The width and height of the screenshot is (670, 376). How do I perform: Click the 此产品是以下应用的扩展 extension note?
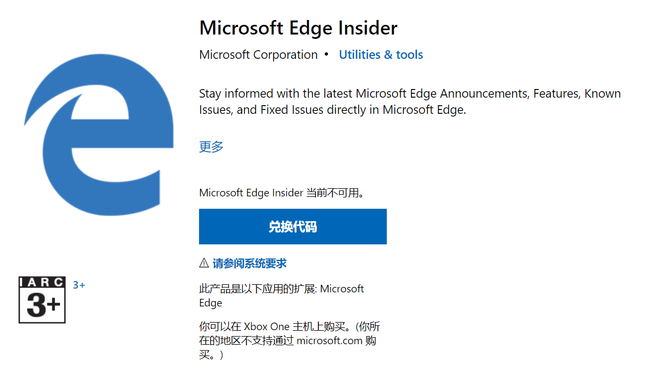click(x=282, y=296)
